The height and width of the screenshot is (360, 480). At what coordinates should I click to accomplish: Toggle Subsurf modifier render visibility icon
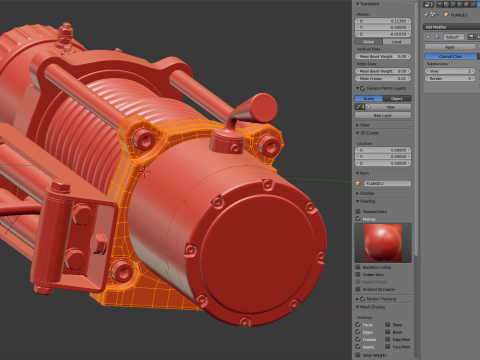pos(471,37)
